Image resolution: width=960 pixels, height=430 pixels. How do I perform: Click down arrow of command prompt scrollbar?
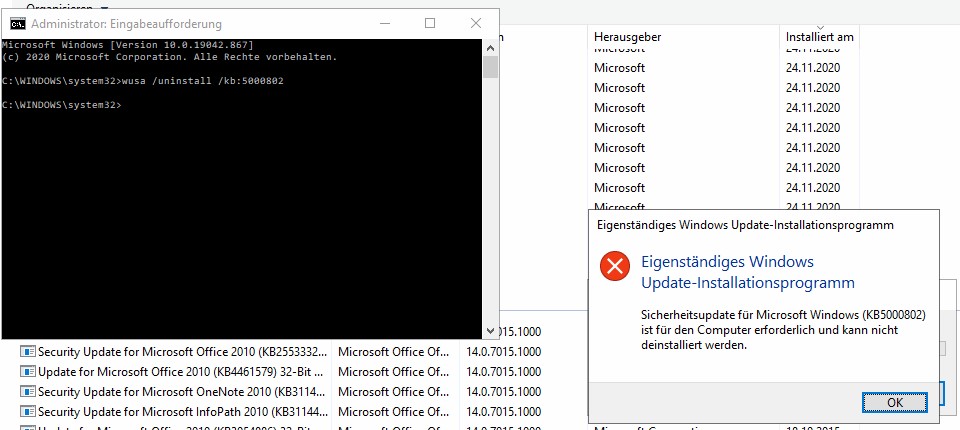click(490, 331)
